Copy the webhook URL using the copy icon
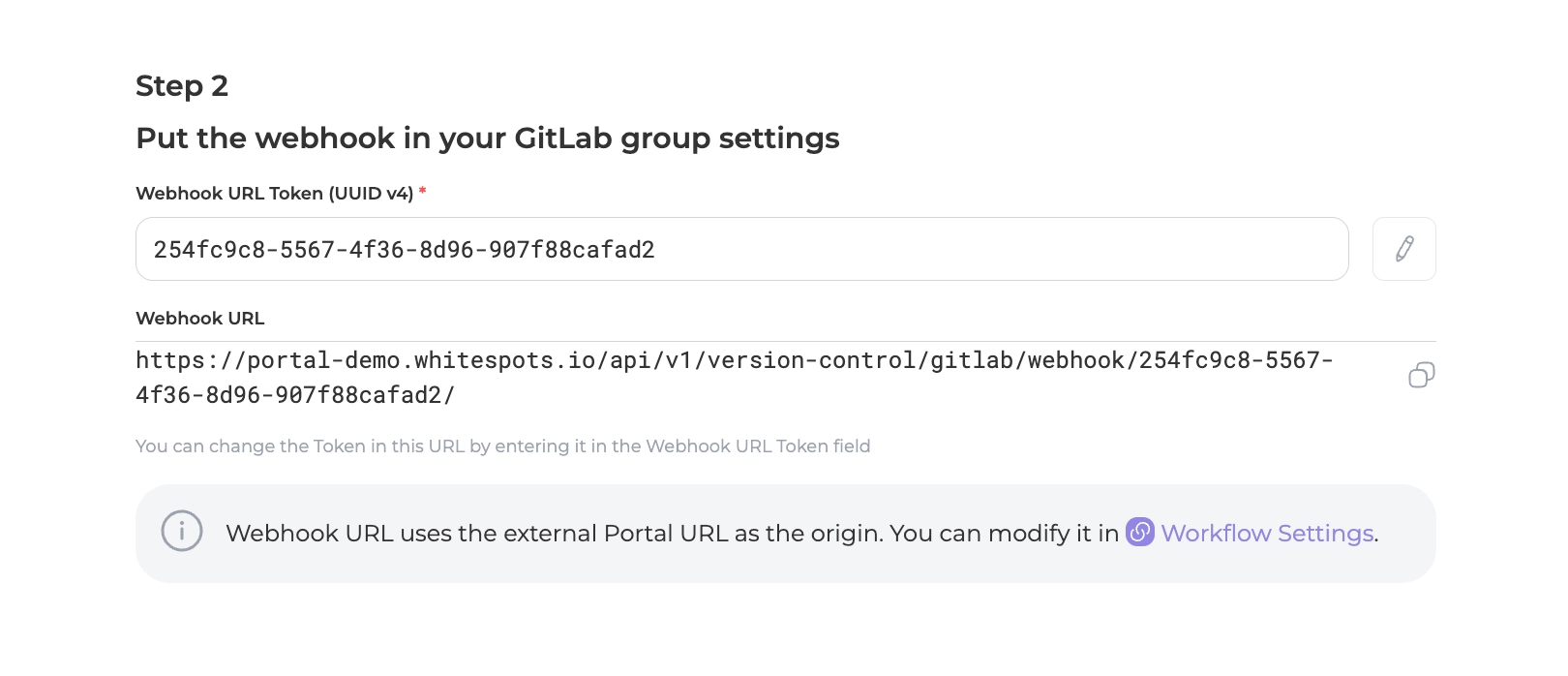 point(1421,375)
